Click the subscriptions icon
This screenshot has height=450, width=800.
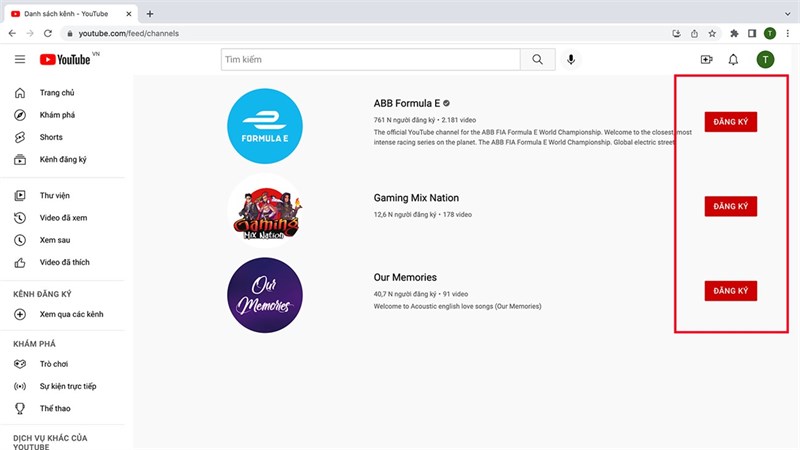click(x=20, y=160)
